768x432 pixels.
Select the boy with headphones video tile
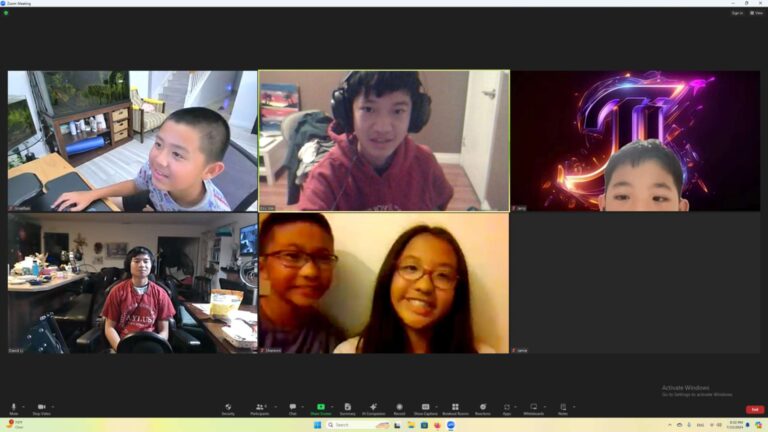384,141
